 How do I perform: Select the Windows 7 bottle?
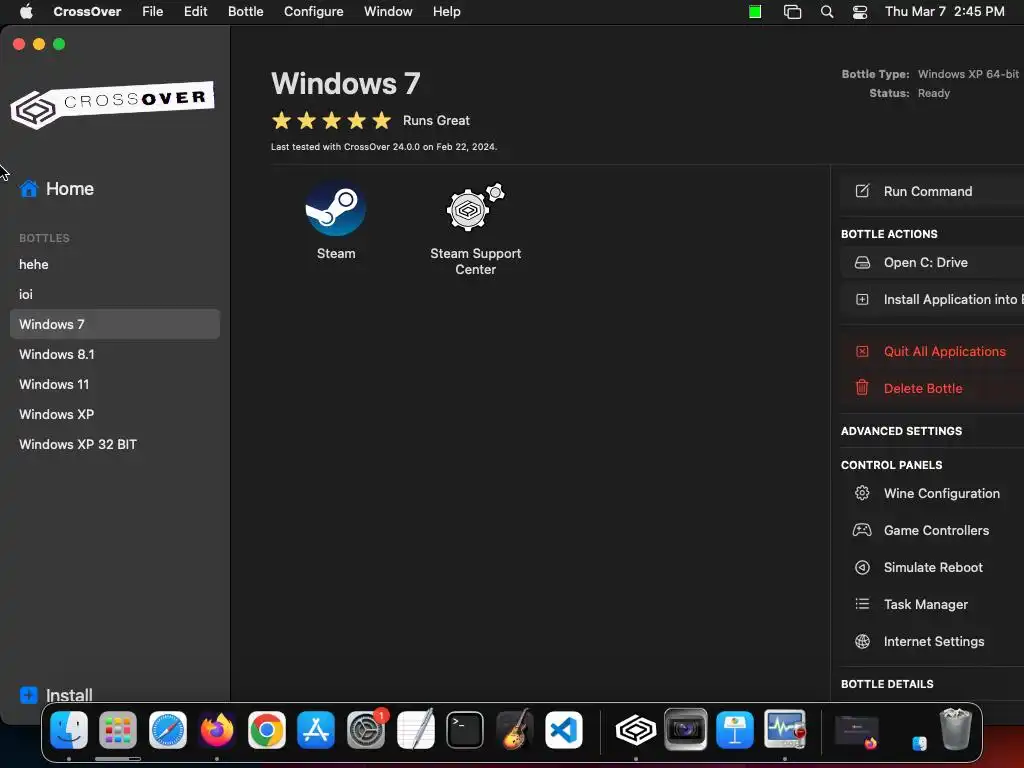(115, 324)
